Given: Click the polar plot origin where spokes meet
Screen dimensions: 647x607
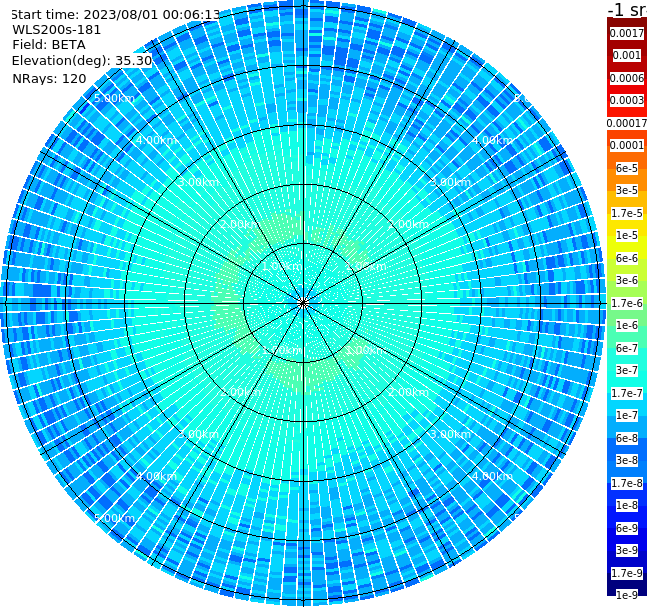Looking at the screenshot, I should pos(303,303).
